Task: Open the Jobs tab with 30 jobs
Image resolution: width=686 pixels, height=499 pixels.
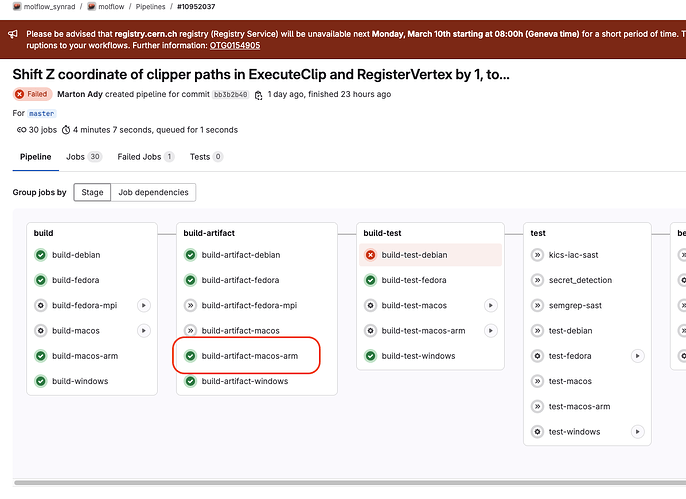Action: click(x=84, y=157)
